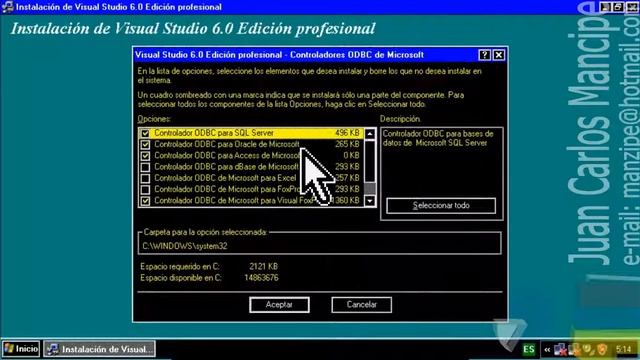Click Aceptar to confirm selection
The width and height of the screenshot is (640, 360).
point(279,305)
